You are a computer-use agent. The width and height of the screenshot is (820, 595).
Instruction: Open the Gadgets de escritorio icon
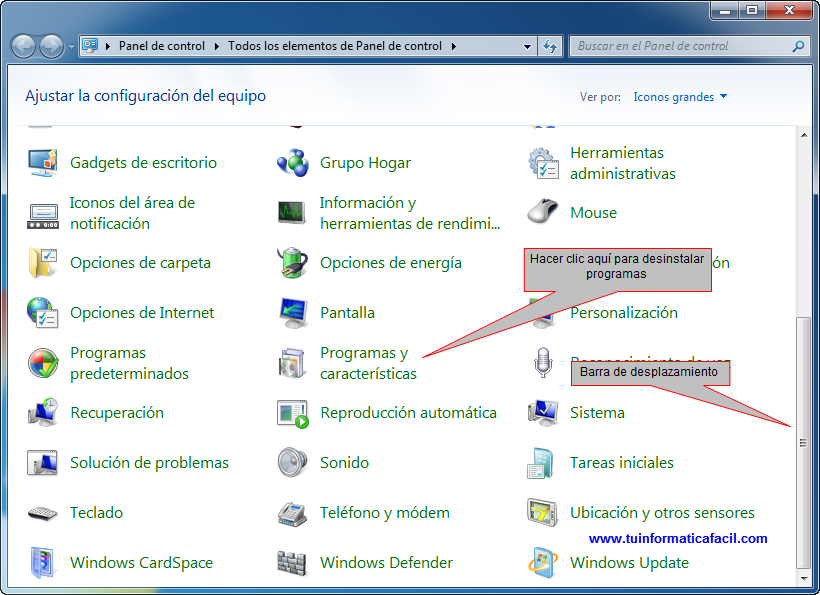(42, 163)
